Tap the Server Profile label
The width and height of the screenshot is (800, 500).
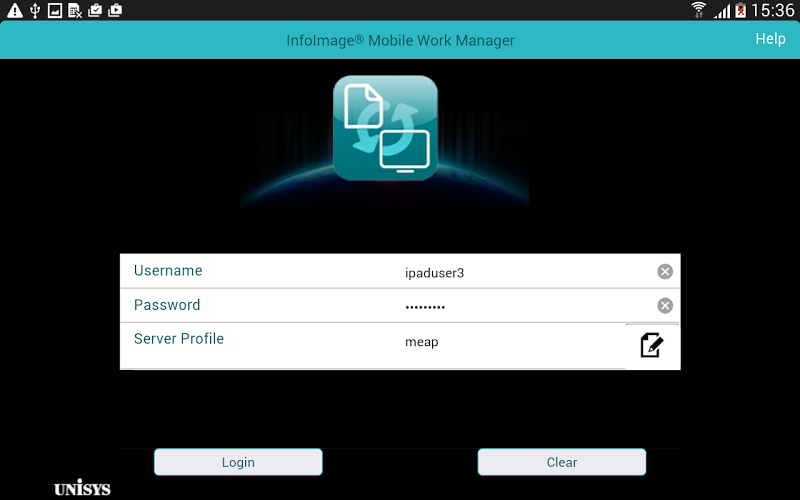(179, 339)
